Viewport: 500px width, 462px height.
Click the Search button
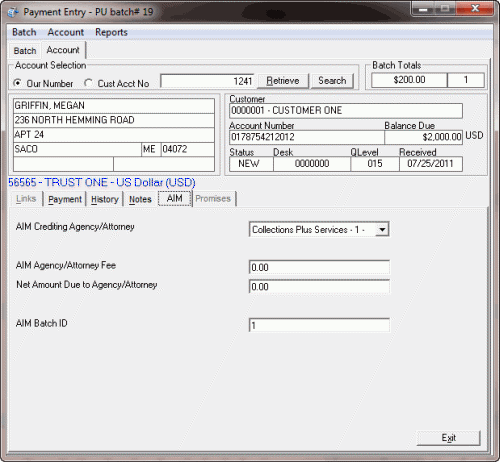pos(332,81)
